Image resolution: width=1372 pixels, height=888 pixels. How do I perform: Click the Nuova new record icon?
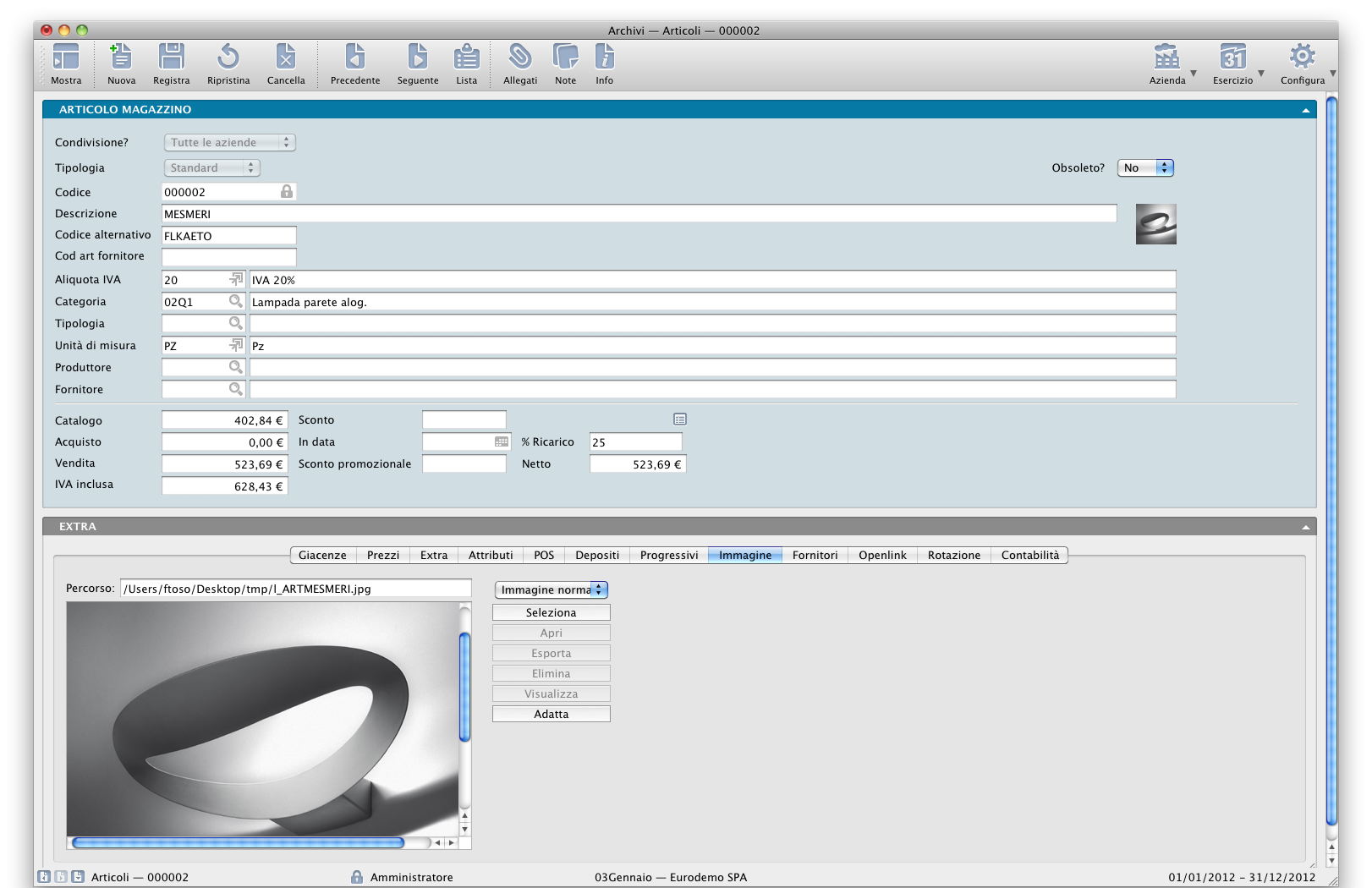(x=121, y=58)
